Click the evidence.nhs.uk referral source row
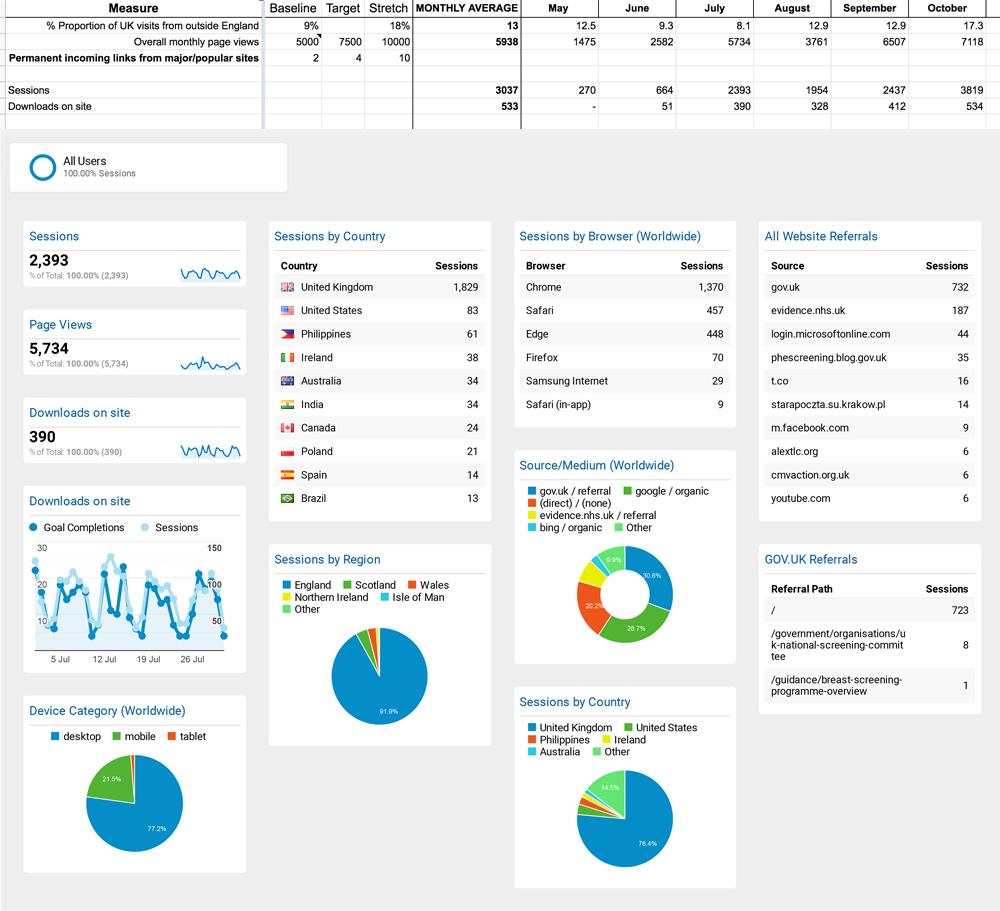Viewport: 1000px width, 911px height. pos(869,311)
